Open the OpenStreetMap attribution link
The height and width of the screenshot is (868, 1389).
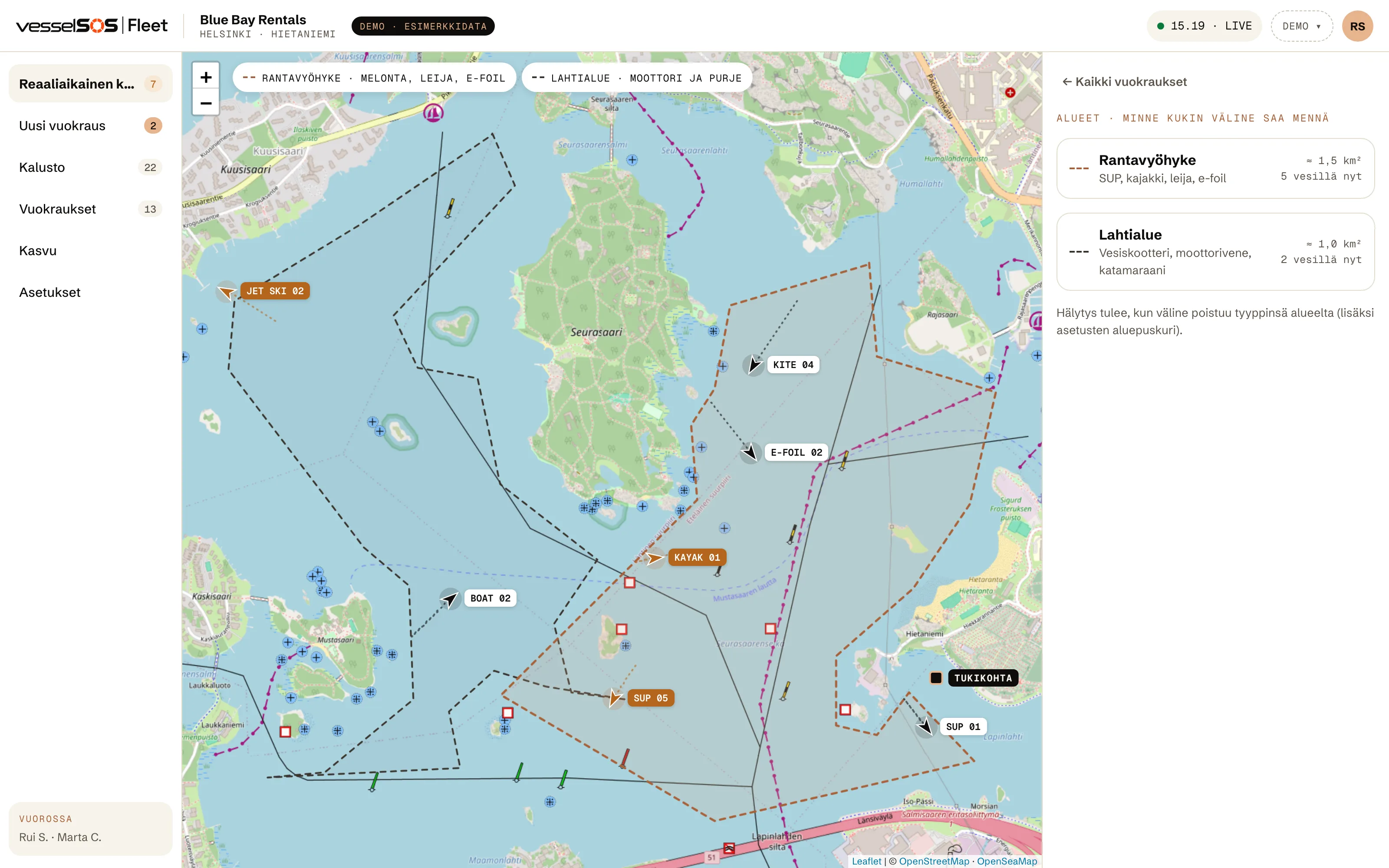(934, 861)
